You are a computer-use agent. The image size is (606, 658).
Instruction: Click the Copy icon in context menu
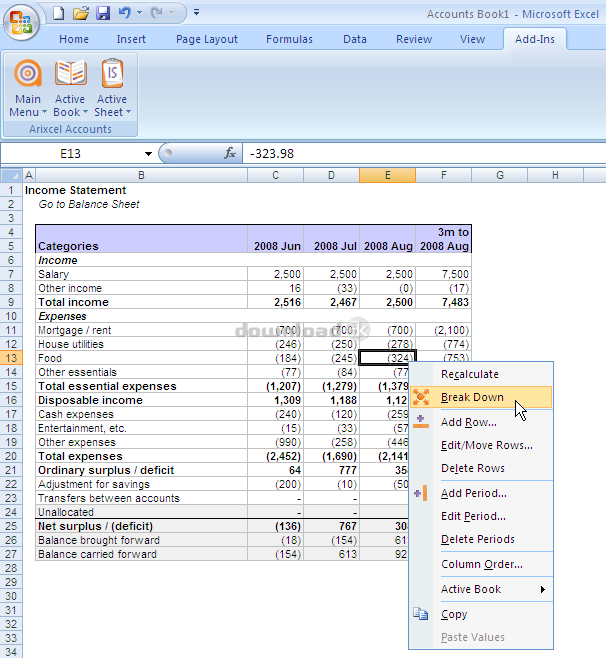[421, 614]
